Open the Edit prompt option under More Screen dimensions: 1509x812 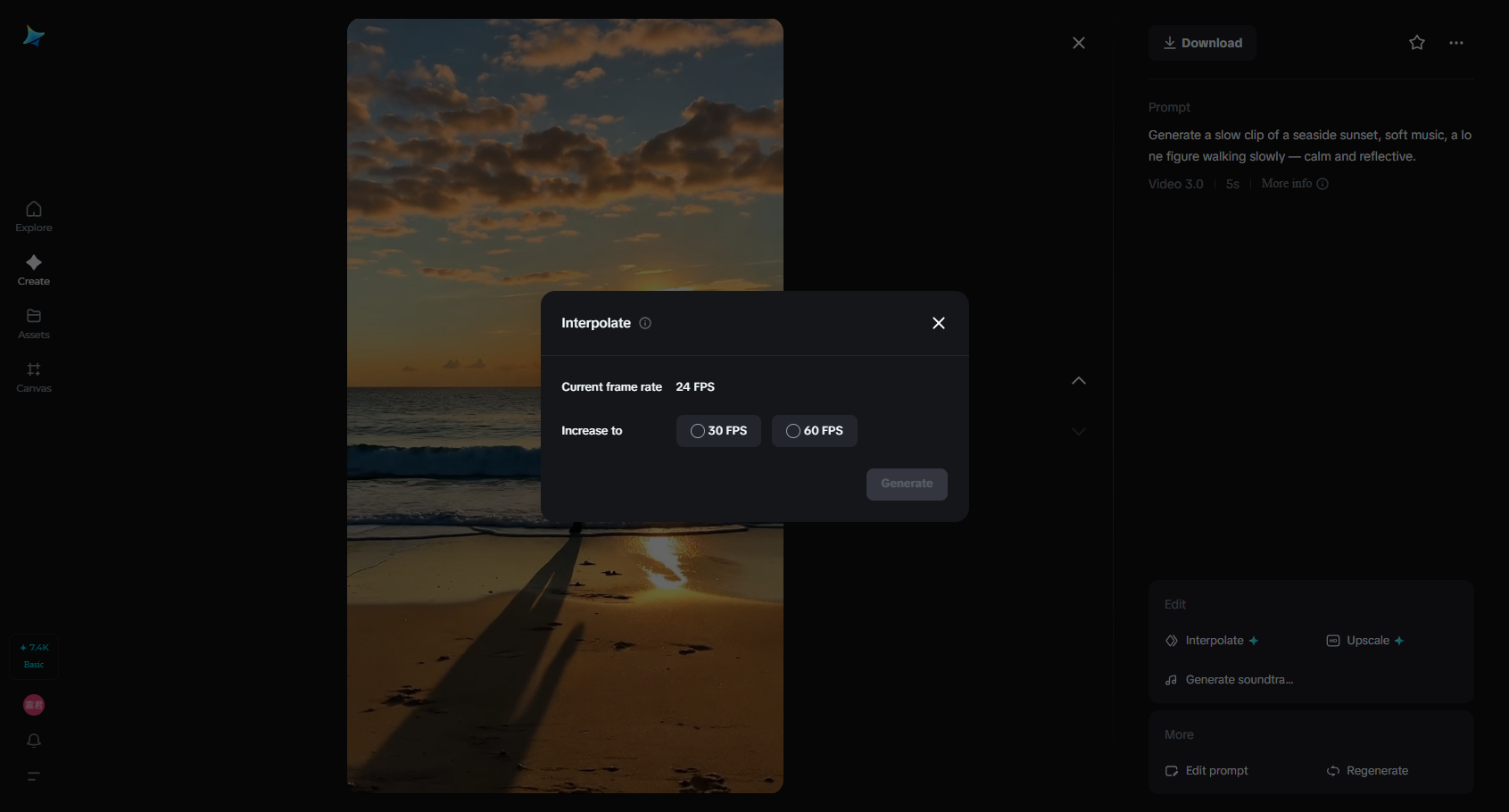coord(1206,770)
